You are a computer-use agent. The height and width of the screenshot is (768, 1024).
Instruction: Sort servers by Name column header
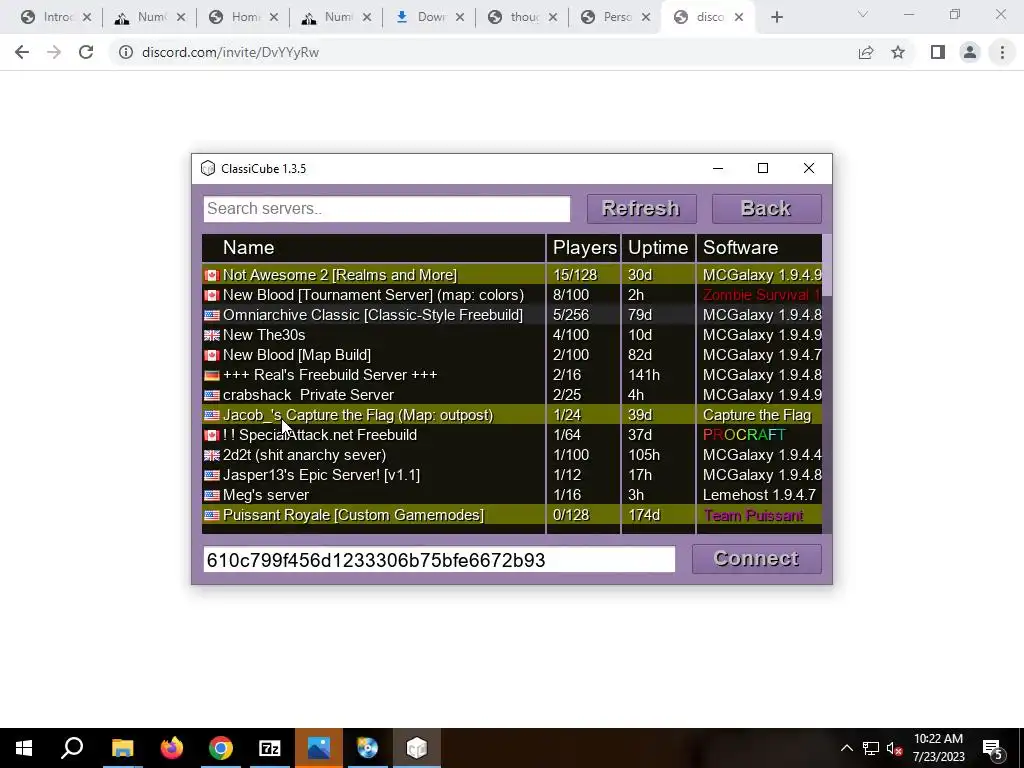[x=374, y=248]
